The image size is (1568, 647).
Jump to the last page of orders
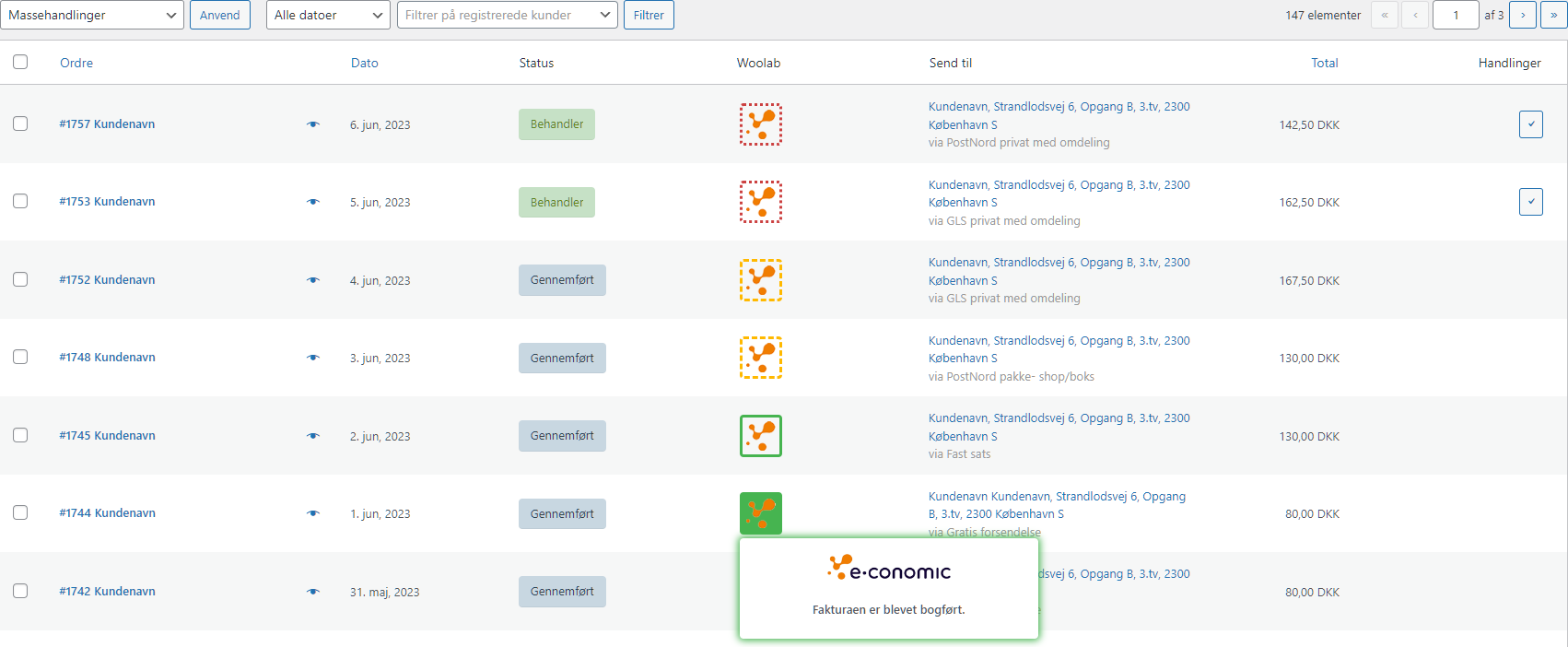coord(1553,15)
